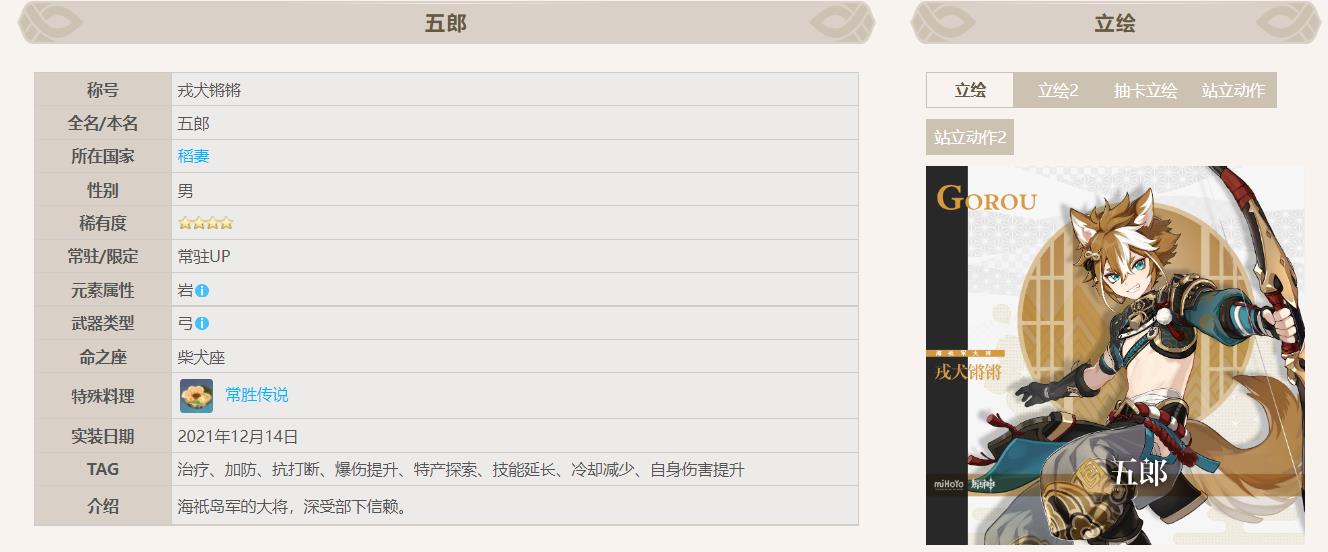Click the 立绘 section header on right
Screen dimensions: 1328x552
1115,23
